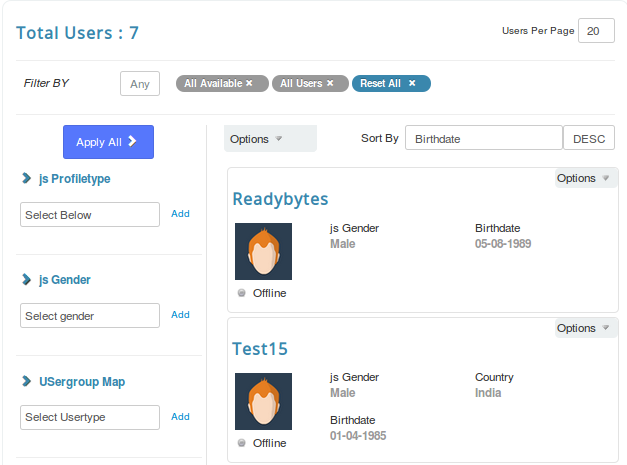Viewport: 627px width, 465px height.
Task: Expand the USergroup Map chevron icon
Action: (x=27, y=382)
